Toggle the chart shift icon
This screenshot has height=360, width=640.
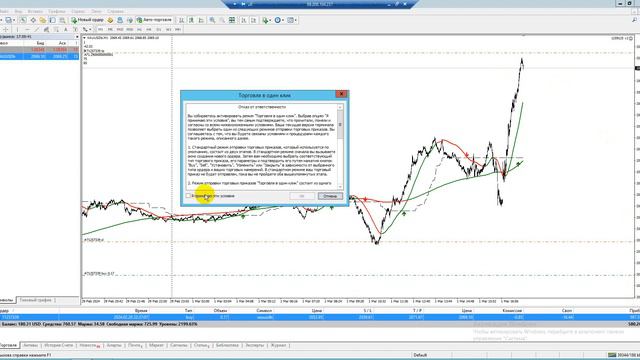click(253, 20)
